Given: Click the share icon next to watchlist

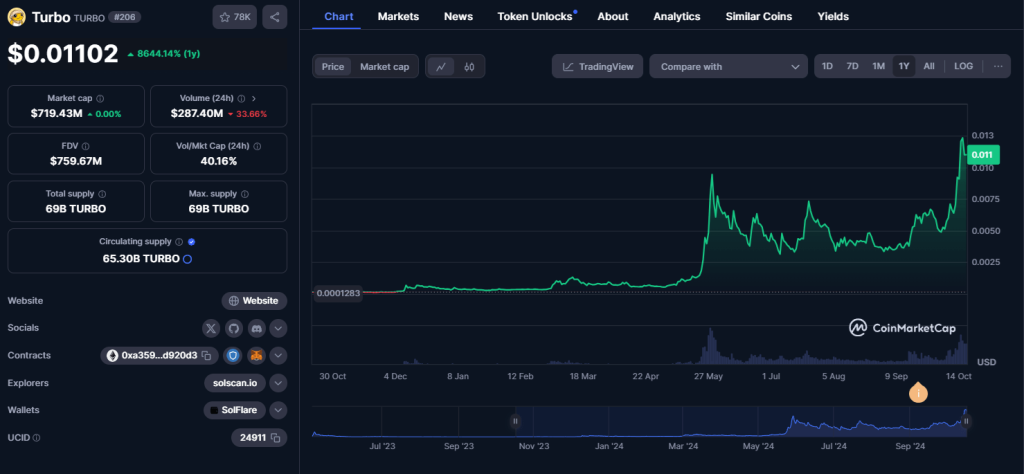Looking at the screenshot, I should coord(274,17).
